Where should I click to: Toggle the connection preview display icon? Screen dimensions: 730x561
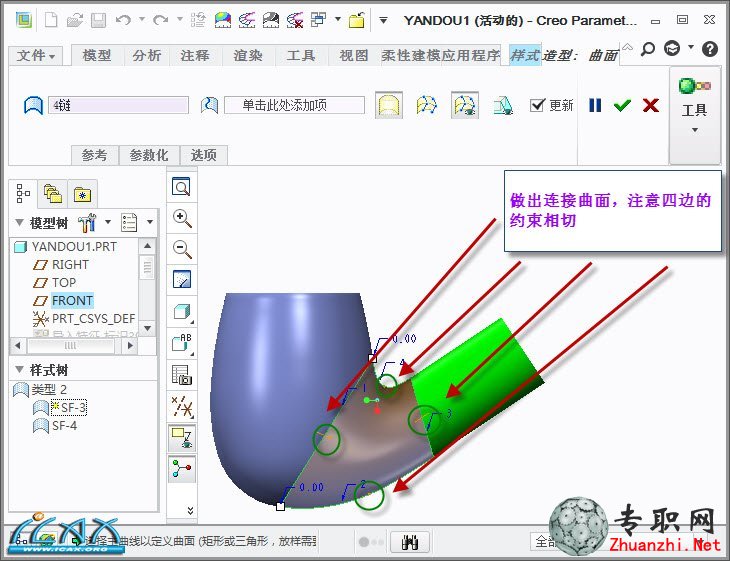(x=465, y=105)
